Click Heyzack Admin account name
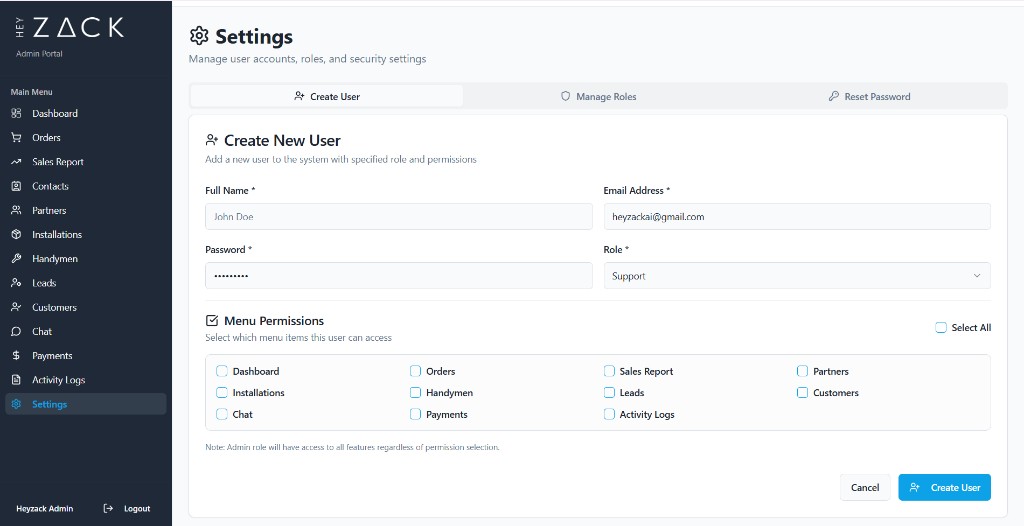This screenshot has height=526, width=1024. (44, 508)
